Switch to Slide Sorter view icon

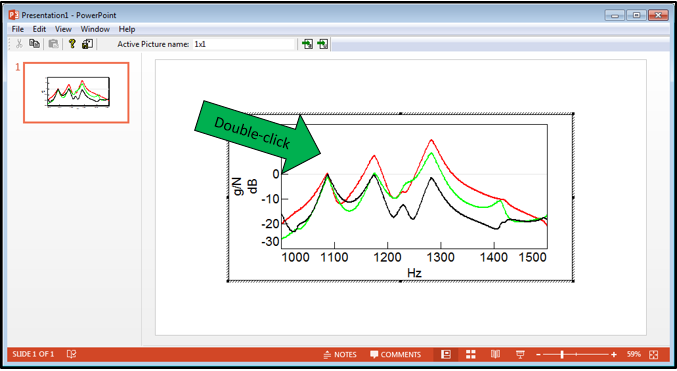[471, 354]
